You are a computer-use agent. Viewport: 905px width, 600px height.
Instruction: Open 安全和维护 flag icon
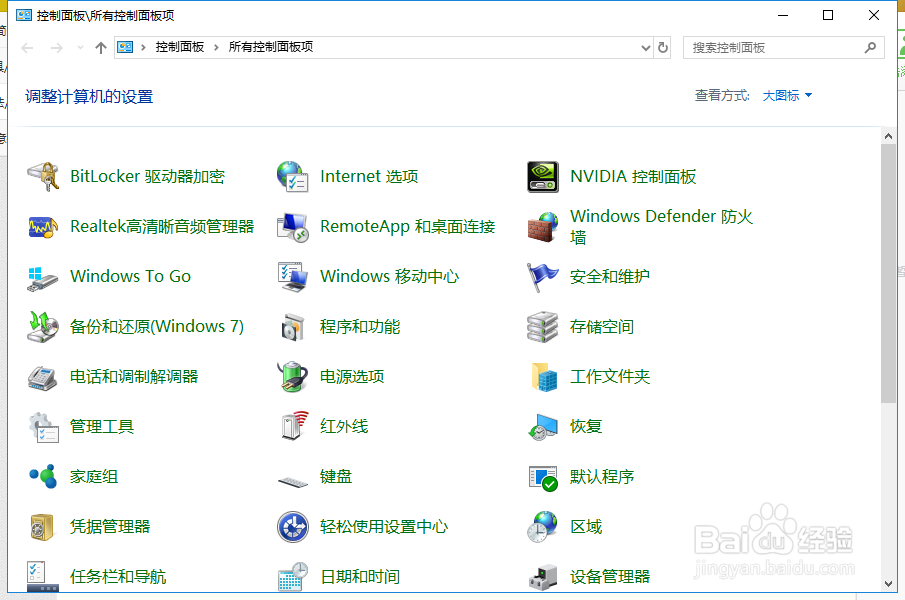pyautogui.click(x=543, y=277)
